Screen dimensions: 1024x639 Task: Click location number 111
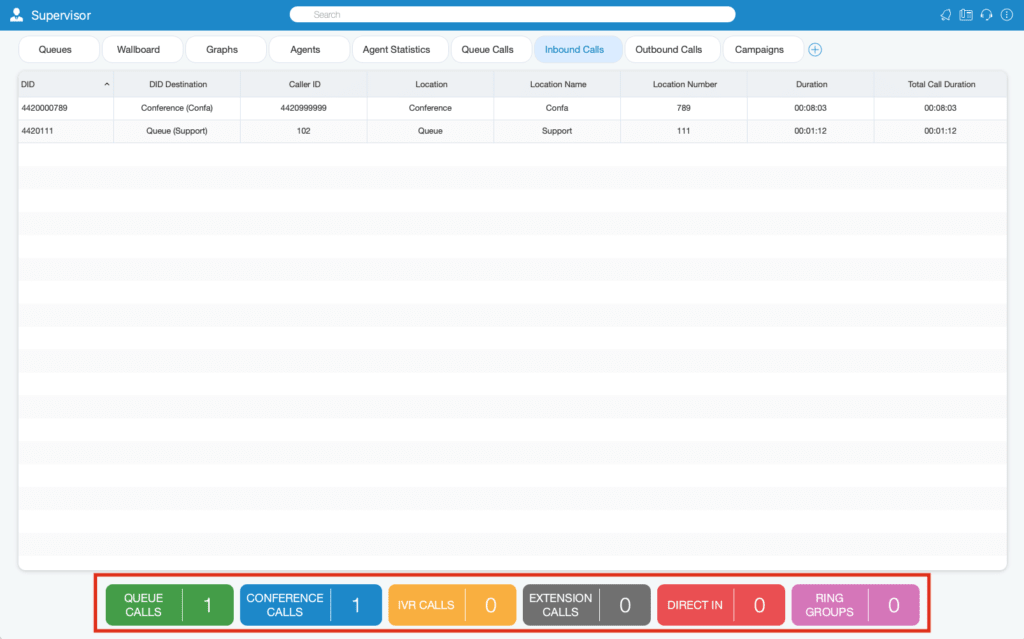[684, 131]
